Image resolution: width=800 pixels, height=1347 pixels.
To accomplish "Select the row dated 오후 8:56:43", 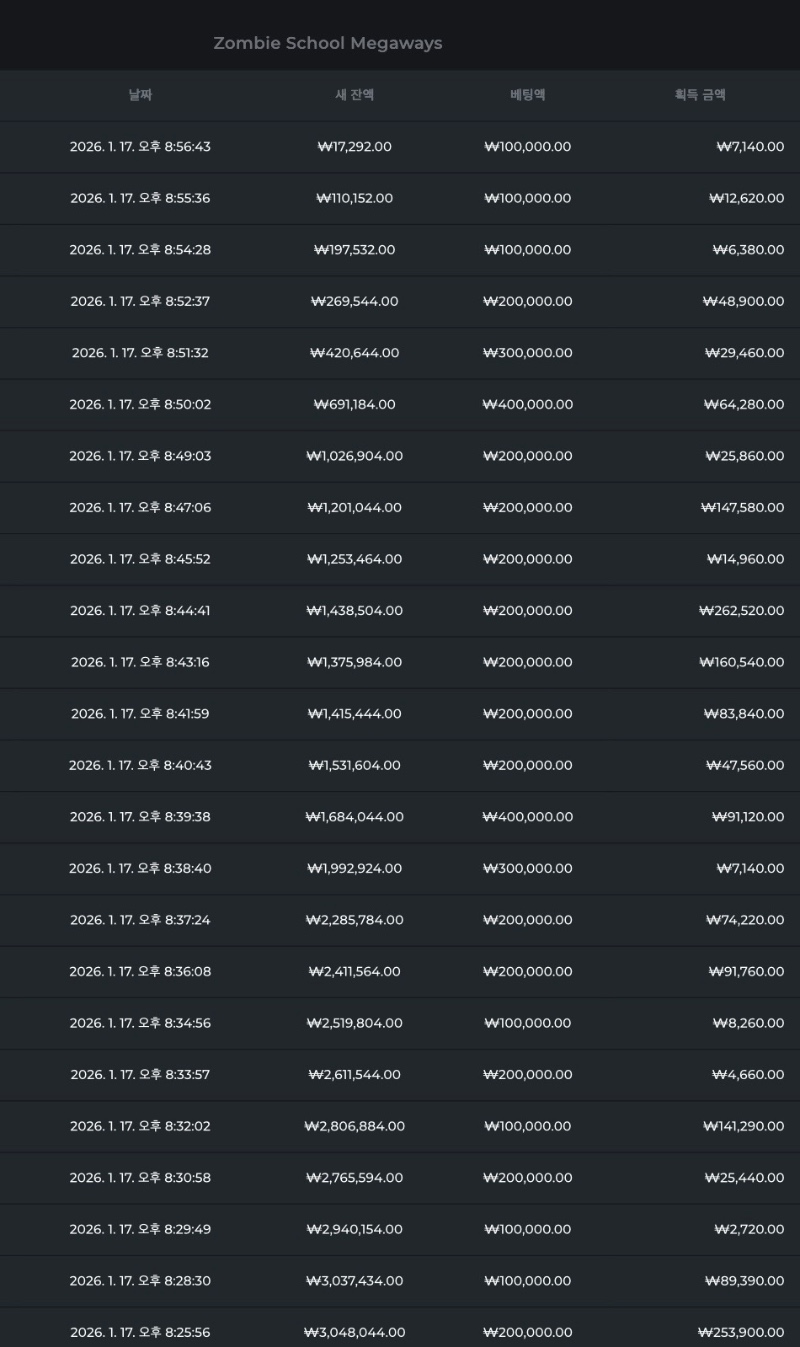I will (x=140, y=147).
